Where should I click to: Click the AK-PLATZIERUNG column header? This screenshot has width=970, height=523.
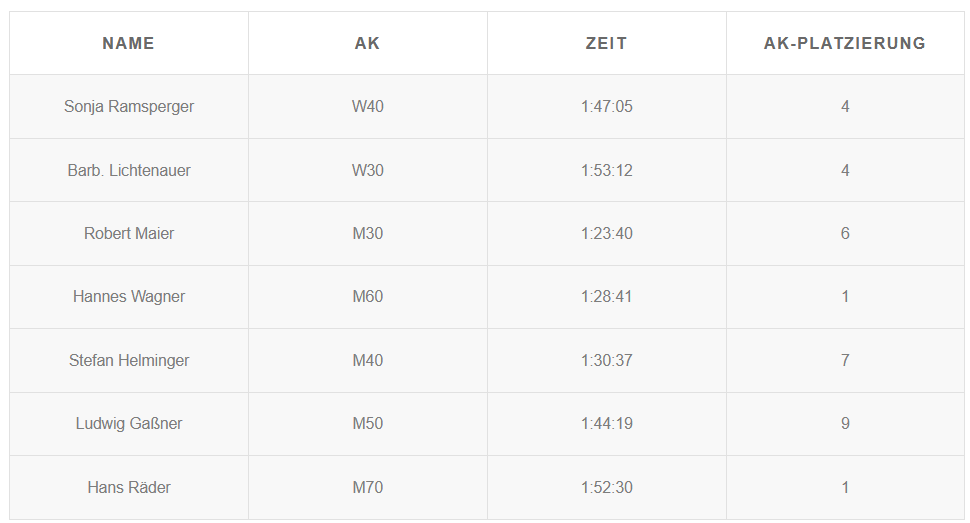point(845,43)
